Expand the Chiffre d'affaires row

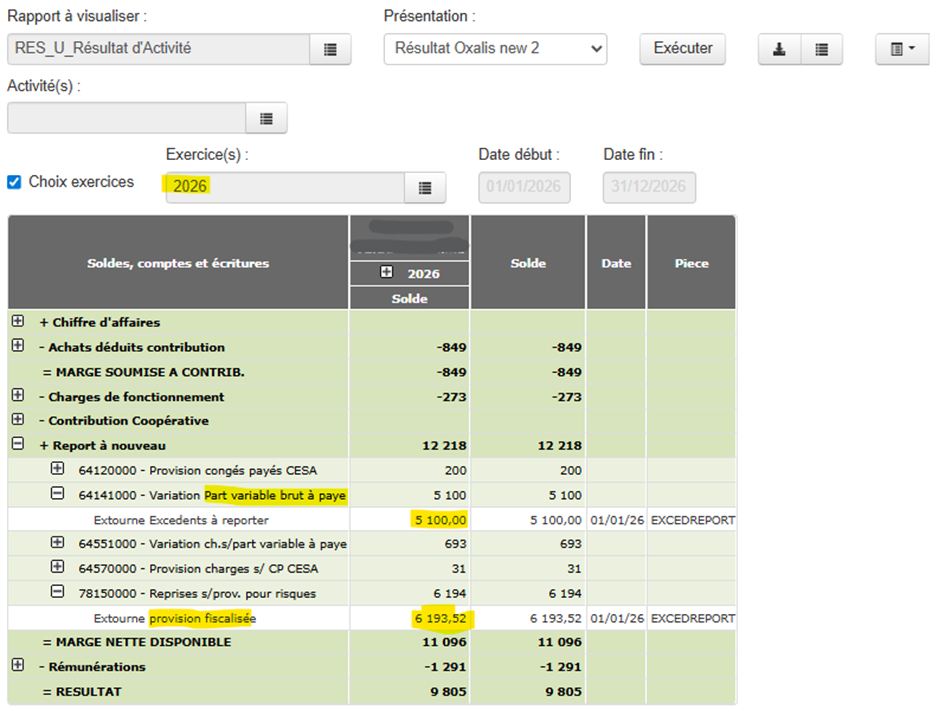(x=17, y=322)
